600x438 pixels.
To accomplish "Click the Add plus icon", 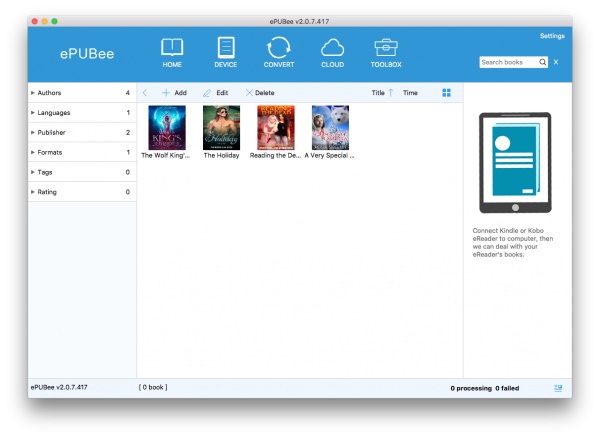I will (x=166, y=93).
